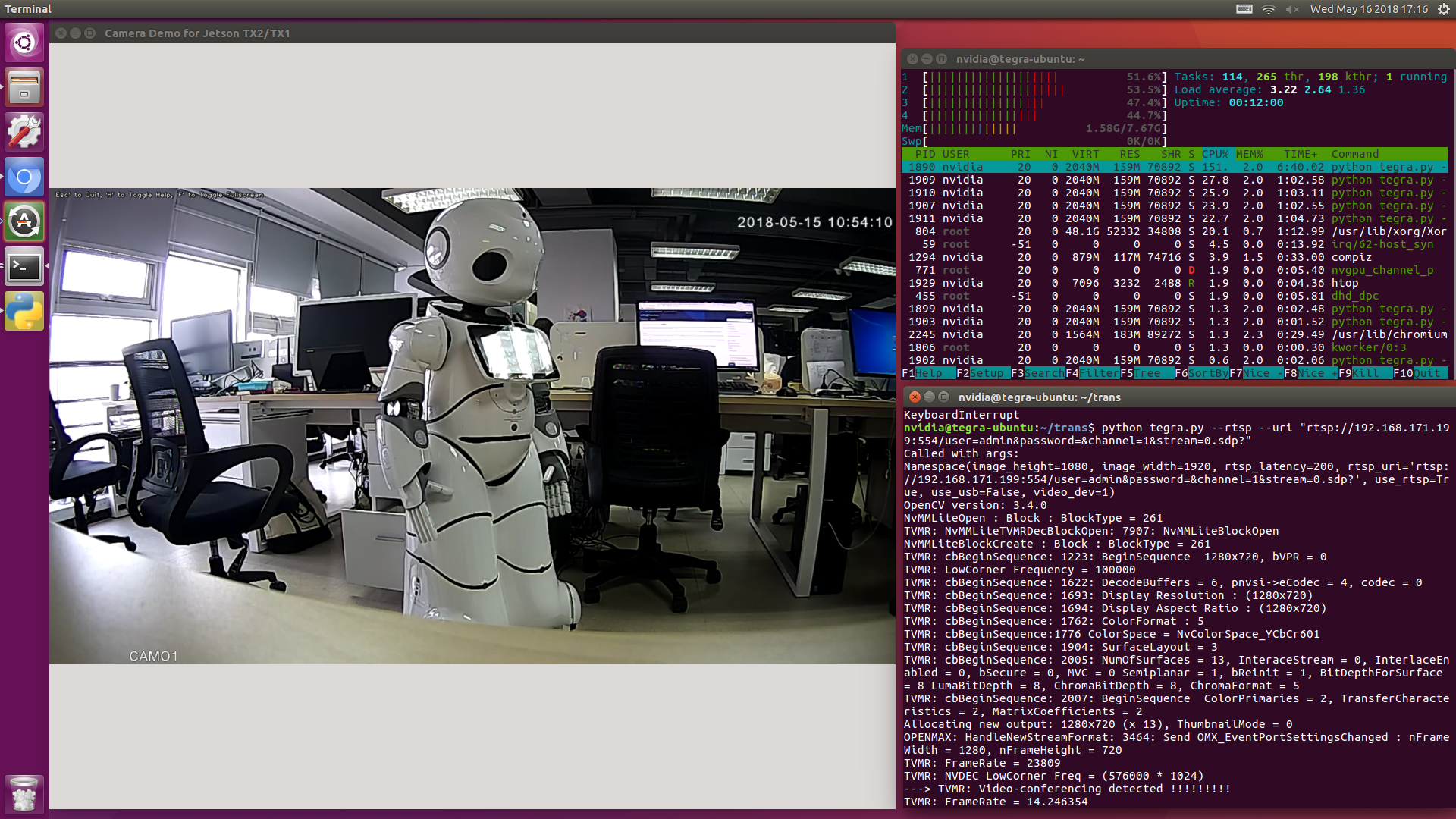Click Terminal in the top menu bar
Image resolution: width=1456 pixels, height=819 pixels.
click(28, 8)
